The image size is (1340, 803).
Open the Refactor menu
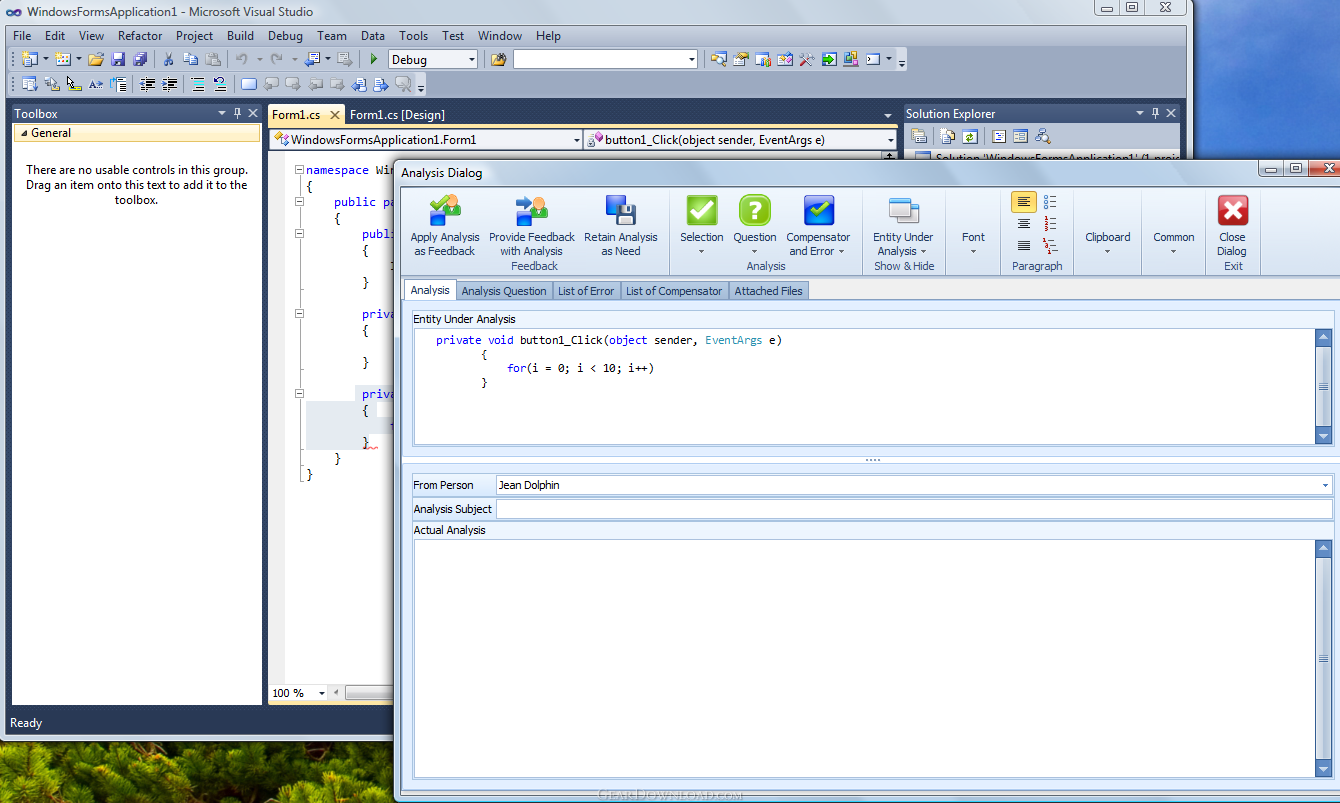pos(140,36)
